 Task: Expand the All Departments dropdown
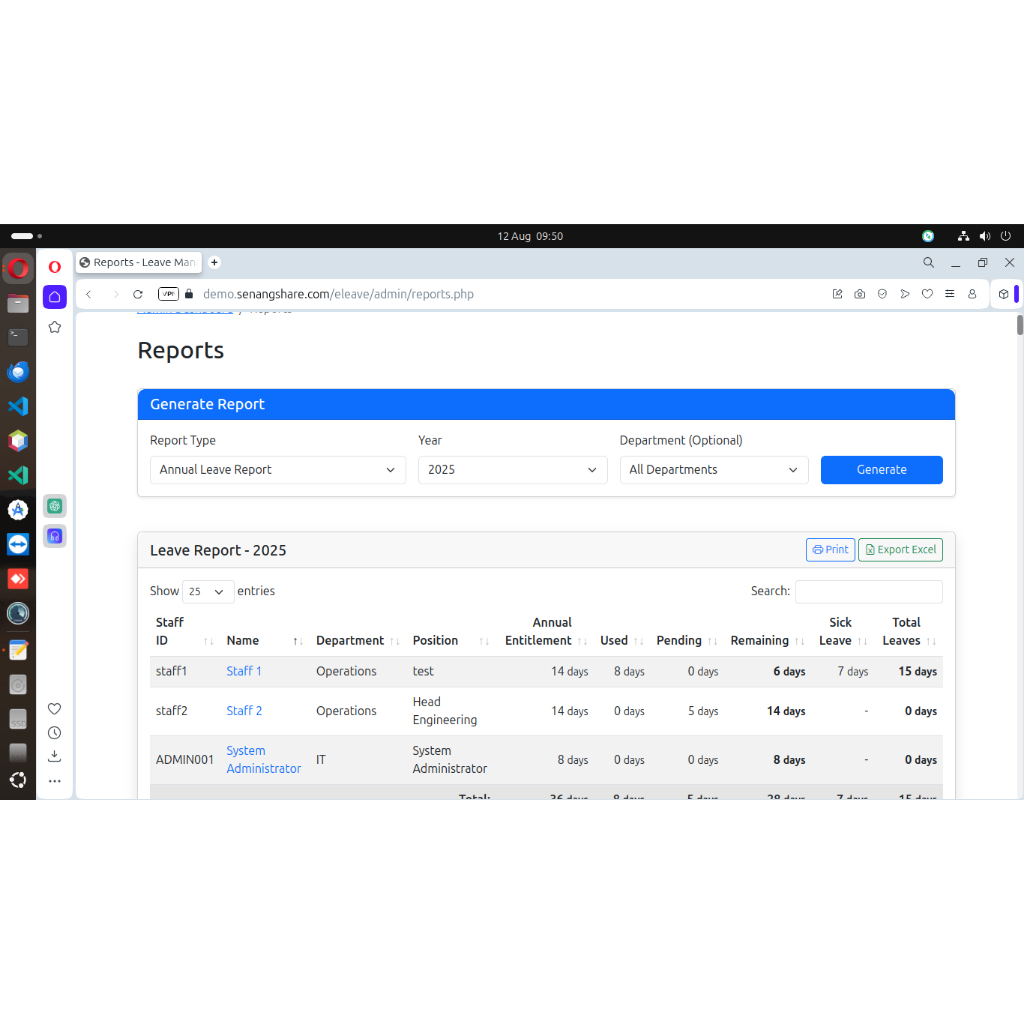coord(713,470)
